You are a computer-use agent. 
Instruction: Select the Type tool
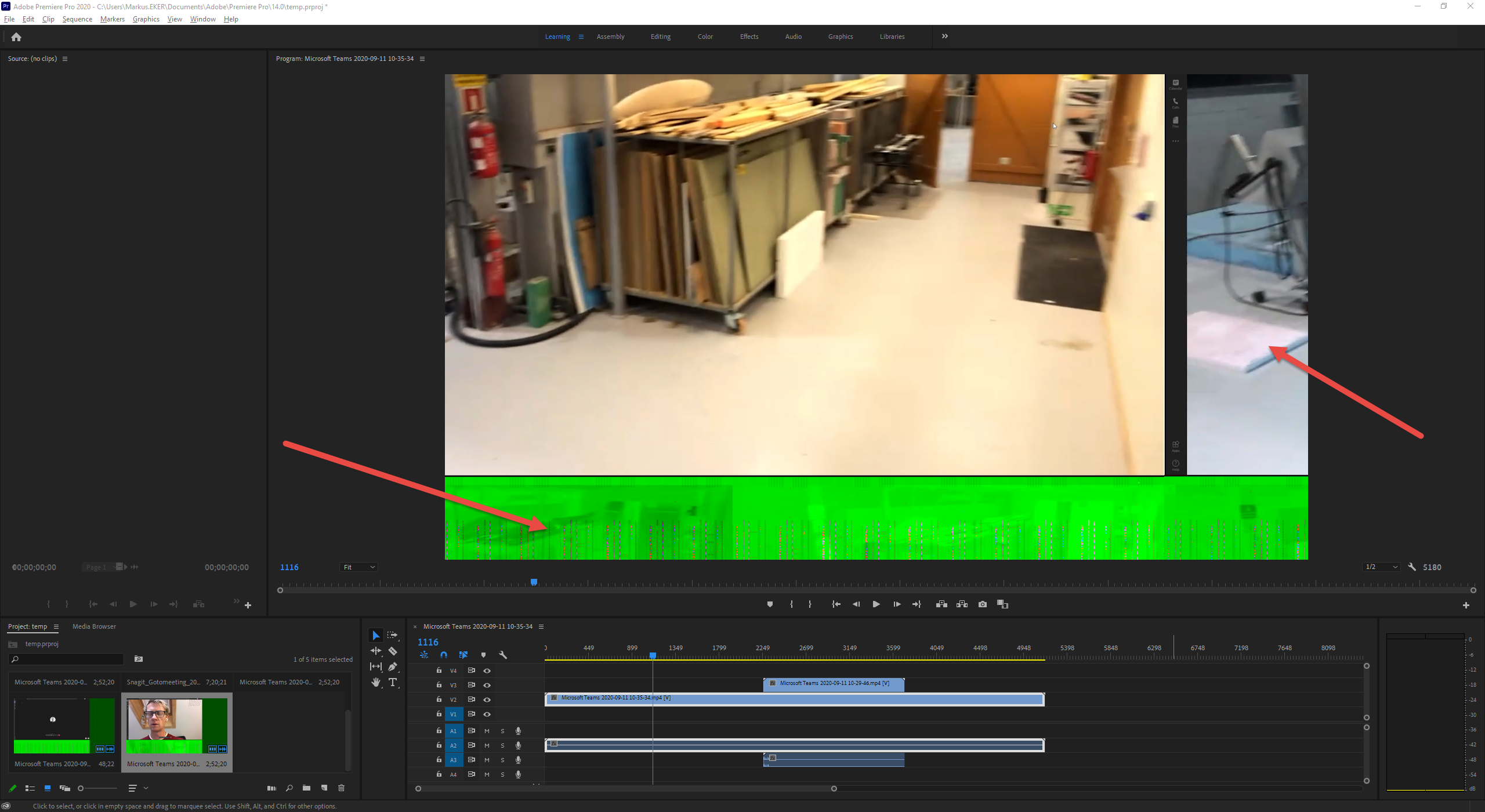393,683
